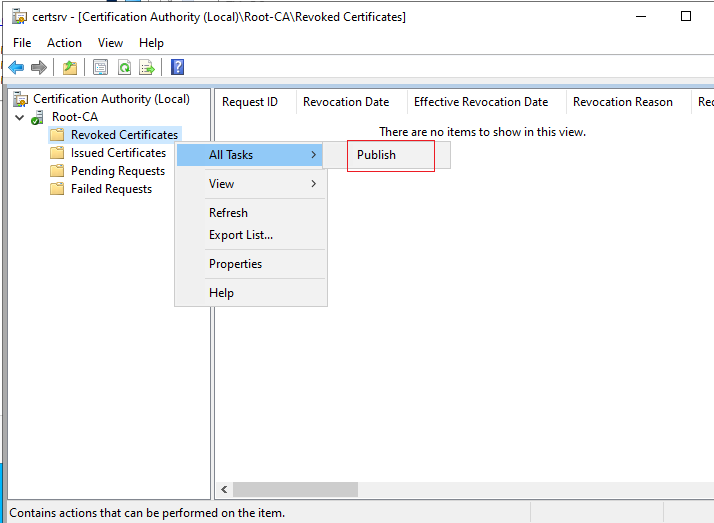The image size is (714, 523).
Task: Collapse the Root-CA tree node
Action: [x=20, y=117]
